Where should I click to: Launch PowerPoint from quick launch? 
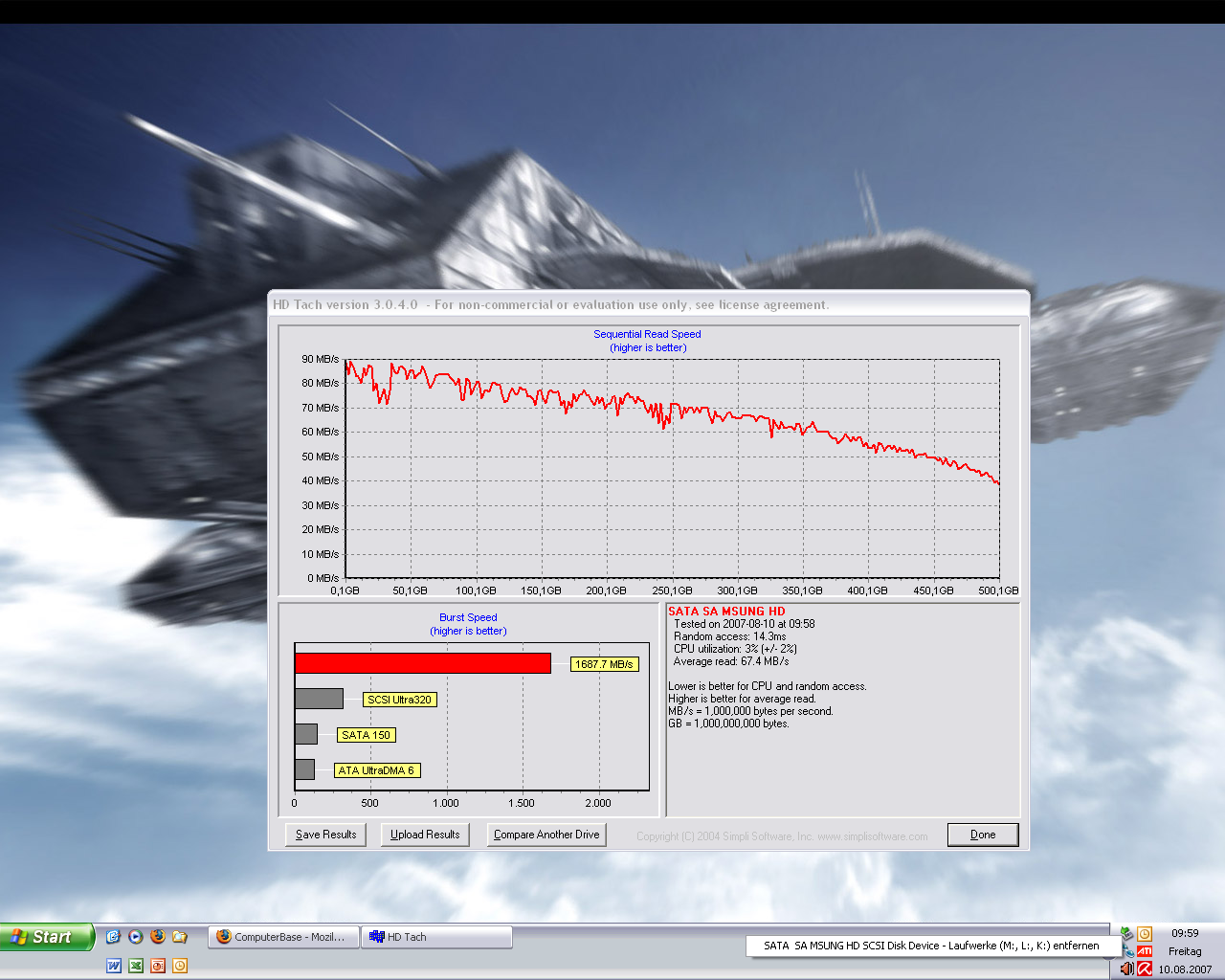(158, 966)
